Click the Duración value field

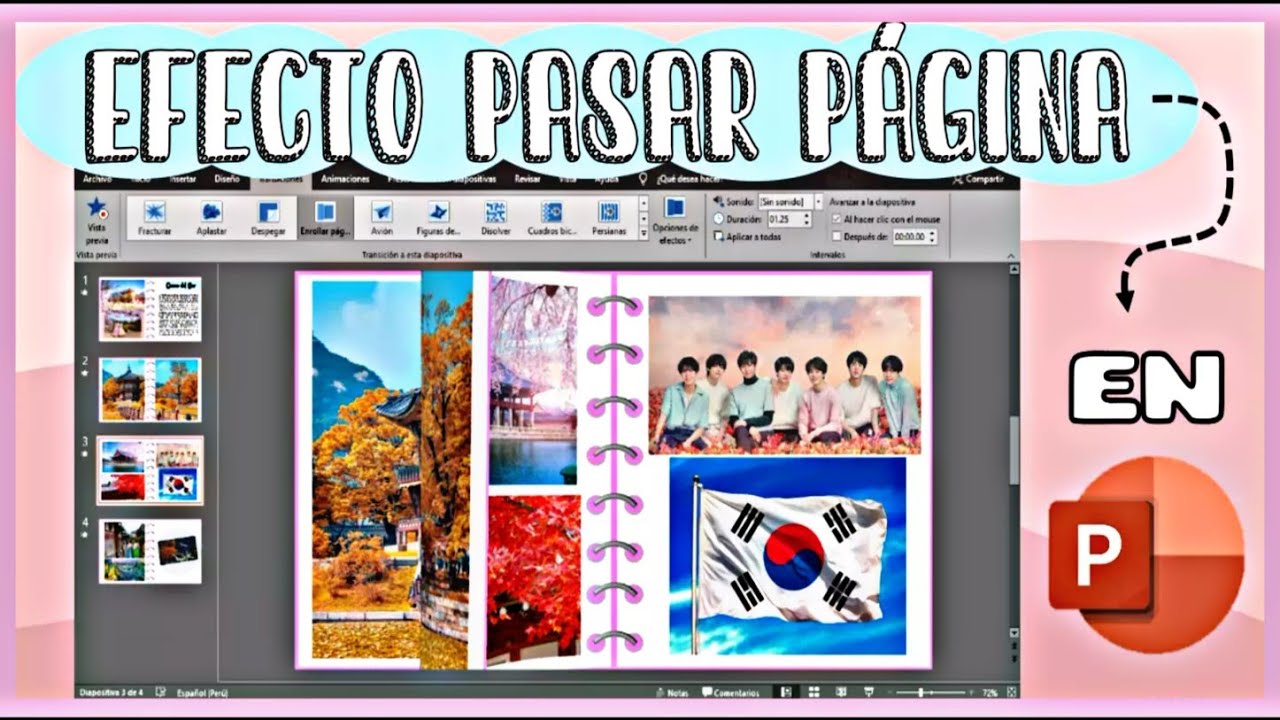coord(784,219)
